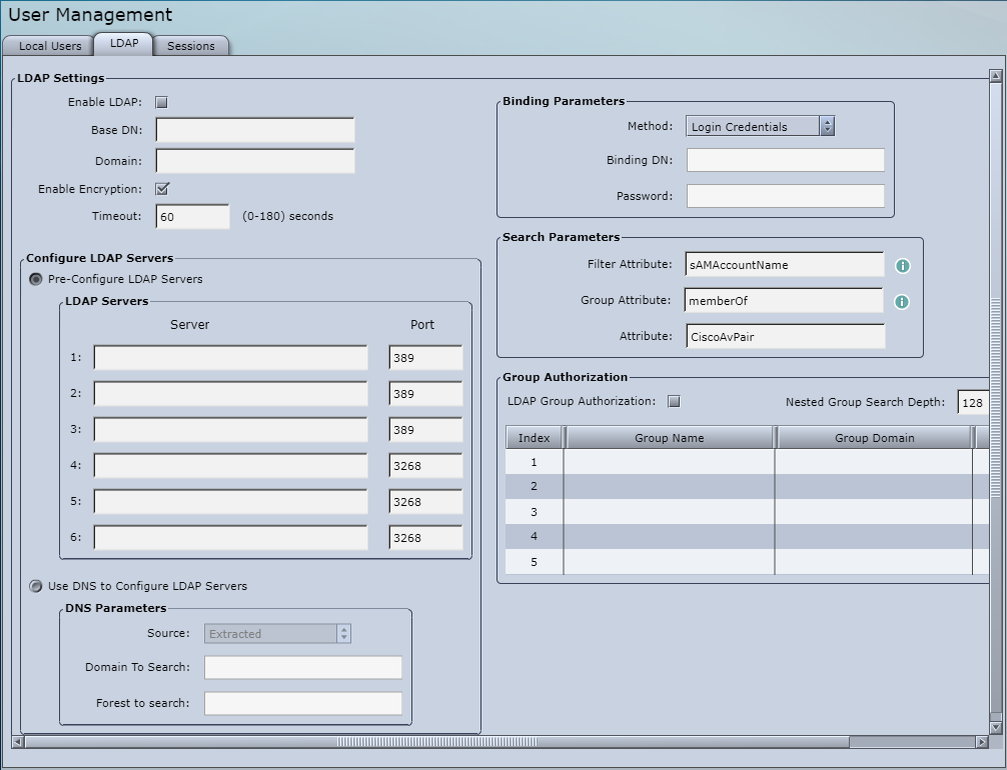Open the Method dropdown showing Login Credentials
The width and height of the screenshot is (1007, 770).
752,126
